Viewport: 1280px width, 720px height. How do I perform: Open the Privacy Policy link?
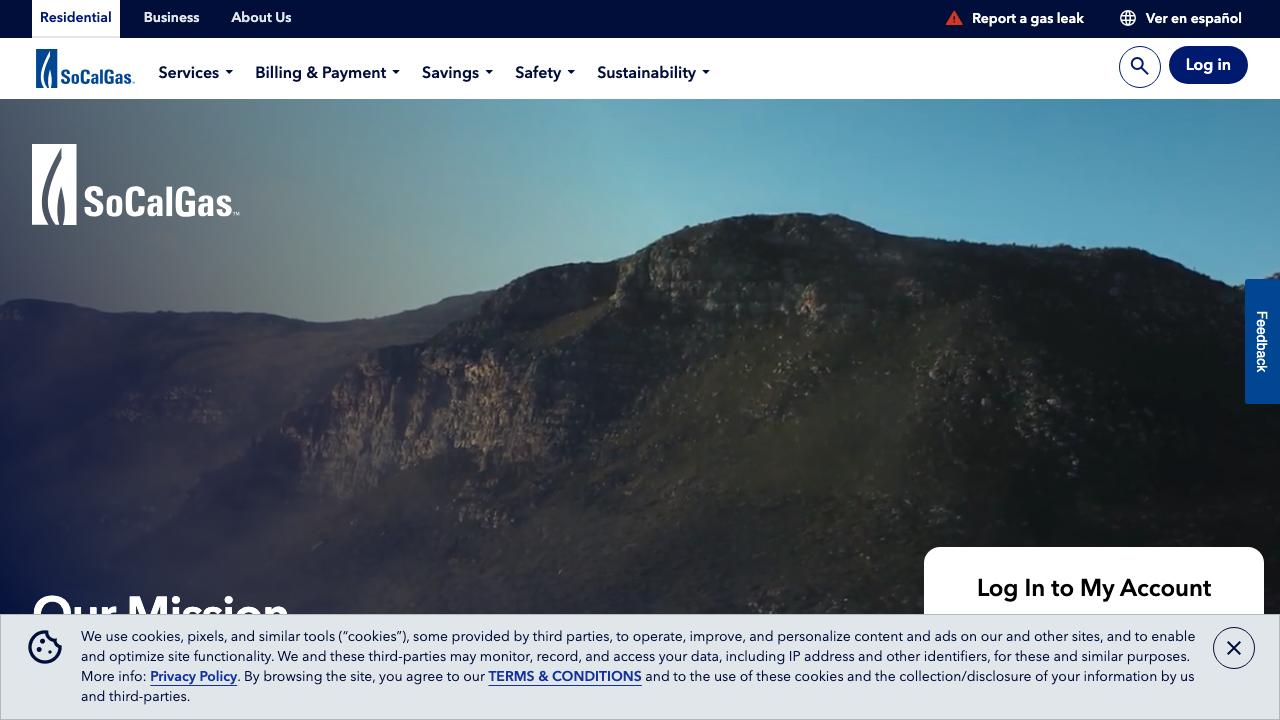point(193,677)
